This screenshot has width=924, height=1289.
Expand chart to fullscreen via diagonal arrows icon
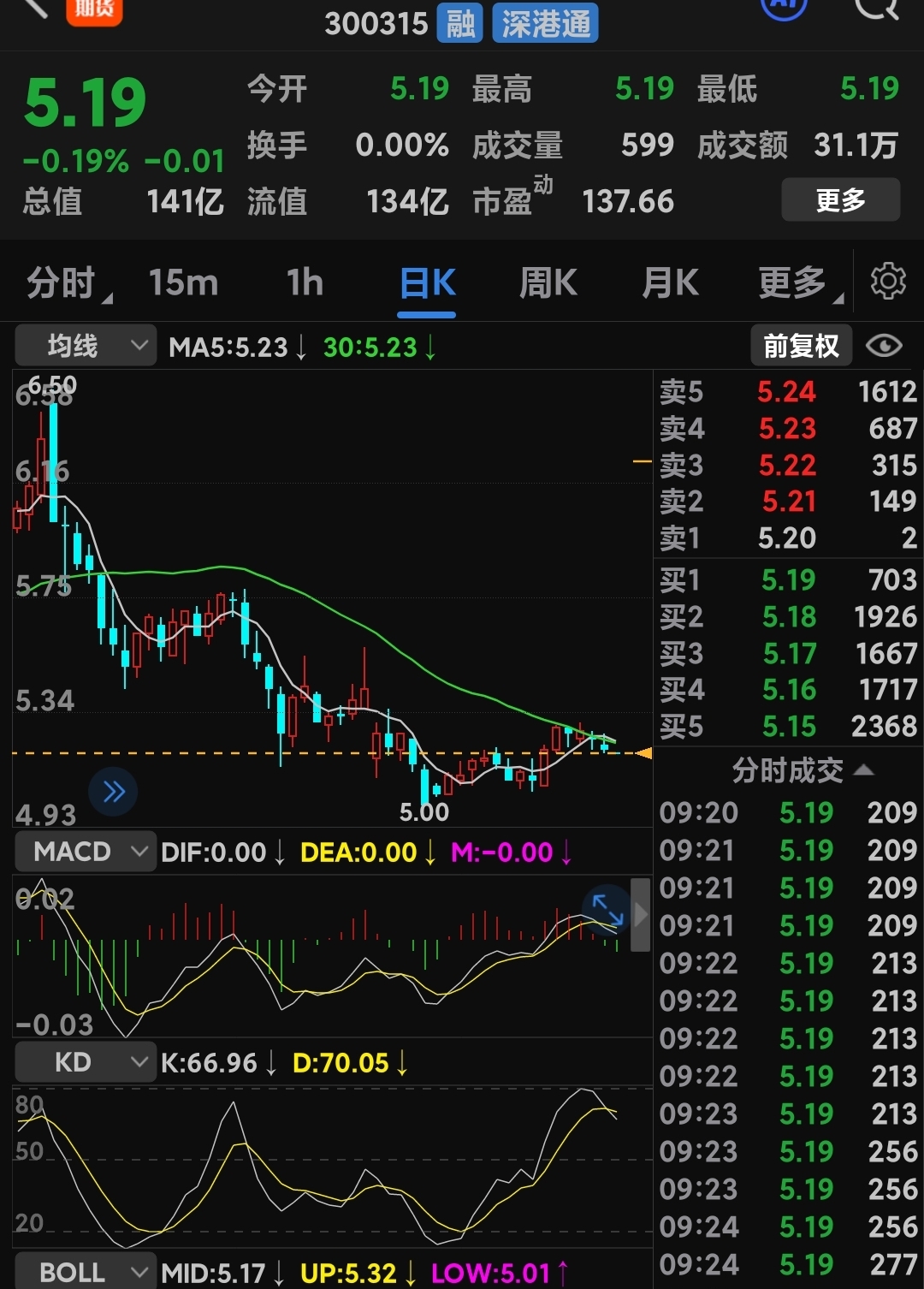tap(607, 909)
